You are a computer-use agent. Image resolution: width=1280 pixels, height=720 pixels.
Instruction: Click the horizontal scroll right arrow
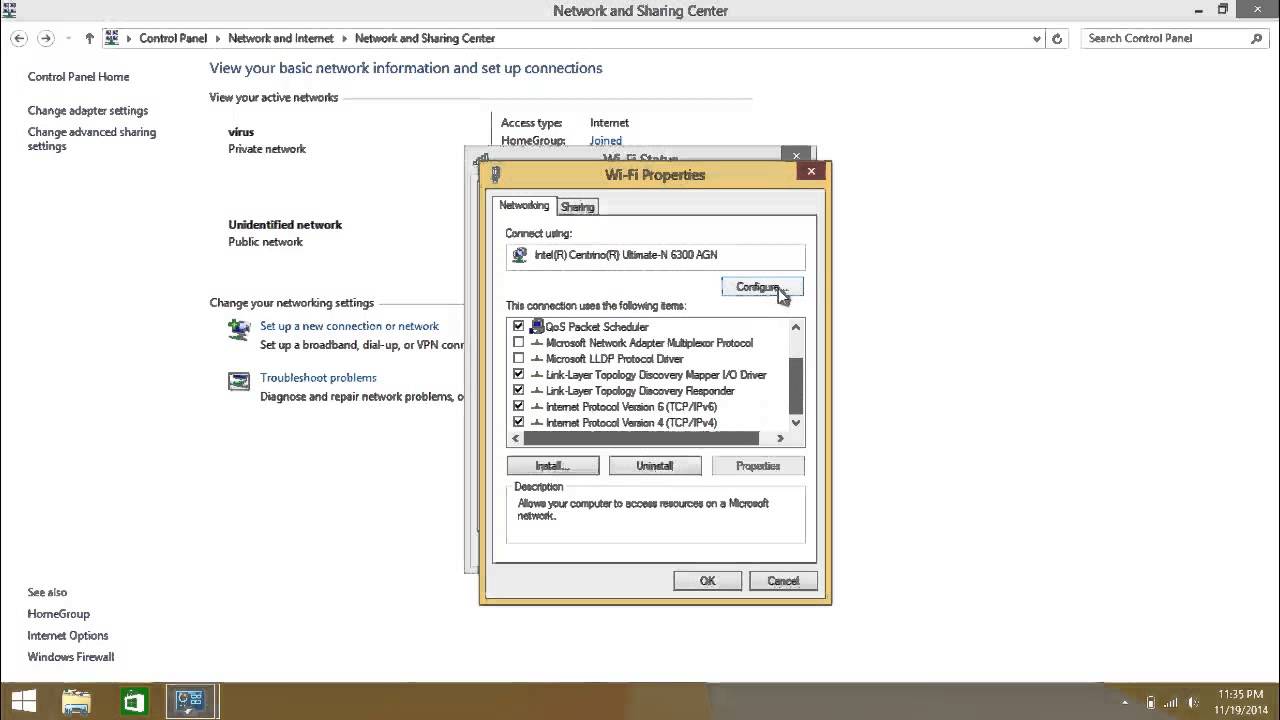(781, 438)
